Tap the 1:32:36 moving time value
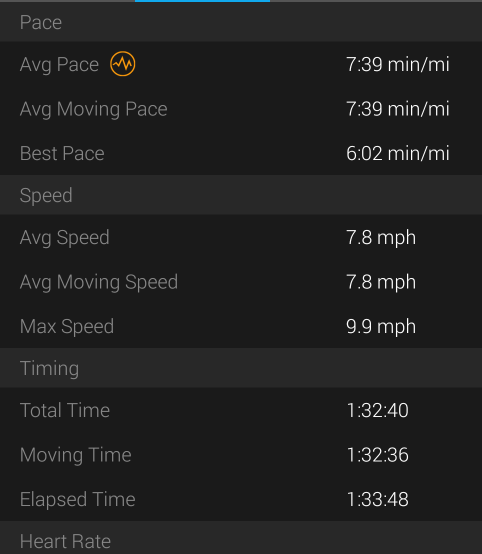This screenshot has height=554, width=482. [x=377, y=455]
